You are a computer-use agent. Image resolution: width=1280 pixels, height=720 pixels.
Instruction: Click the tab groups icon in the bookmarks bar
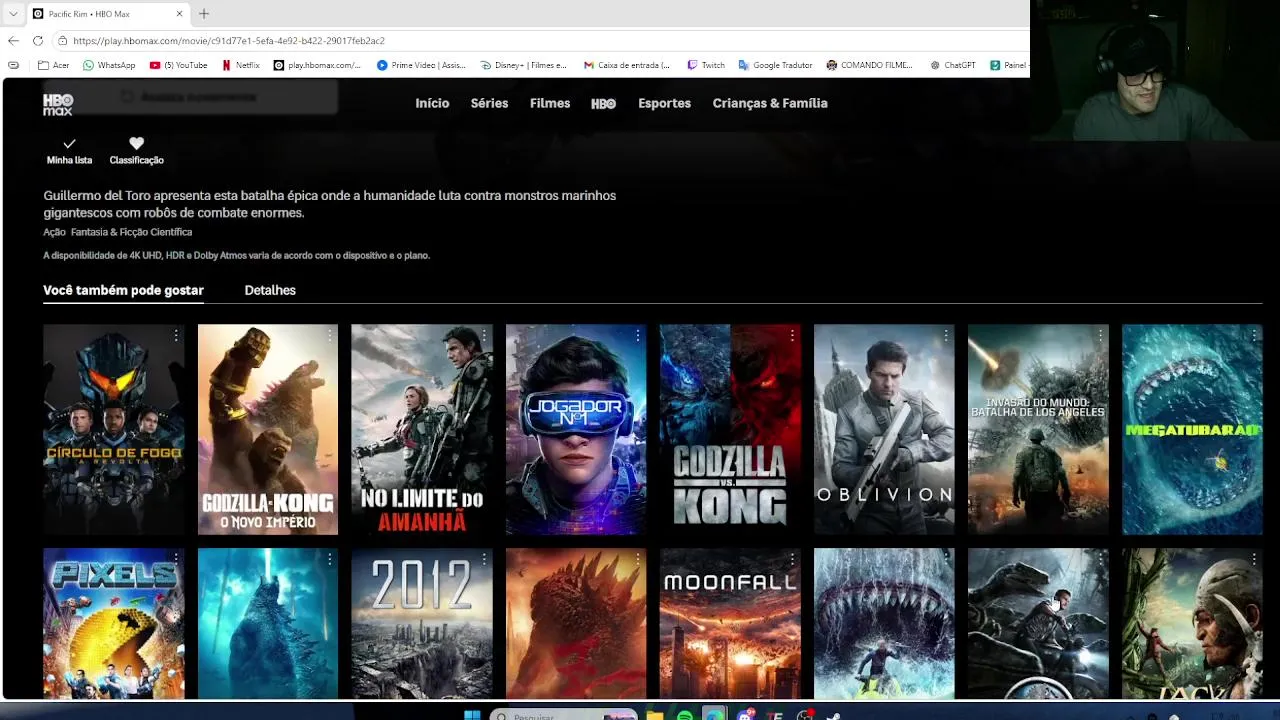click(x=13, y=65)
